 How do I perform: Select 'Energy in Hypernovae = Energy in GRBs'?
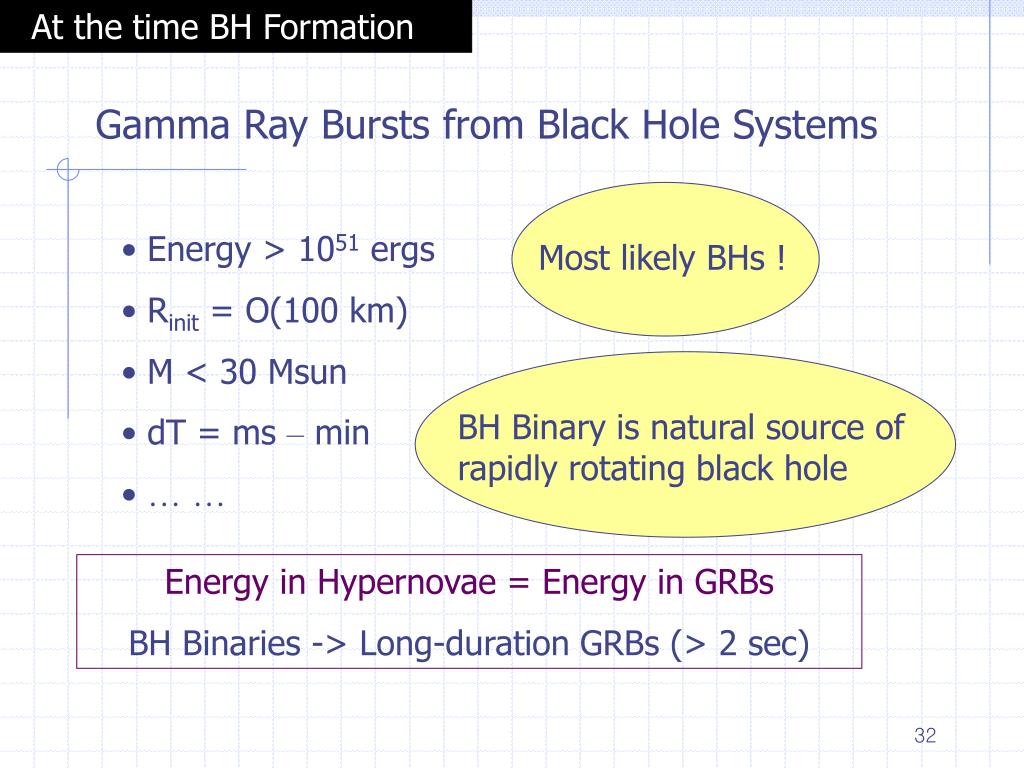tap(469, 583)
